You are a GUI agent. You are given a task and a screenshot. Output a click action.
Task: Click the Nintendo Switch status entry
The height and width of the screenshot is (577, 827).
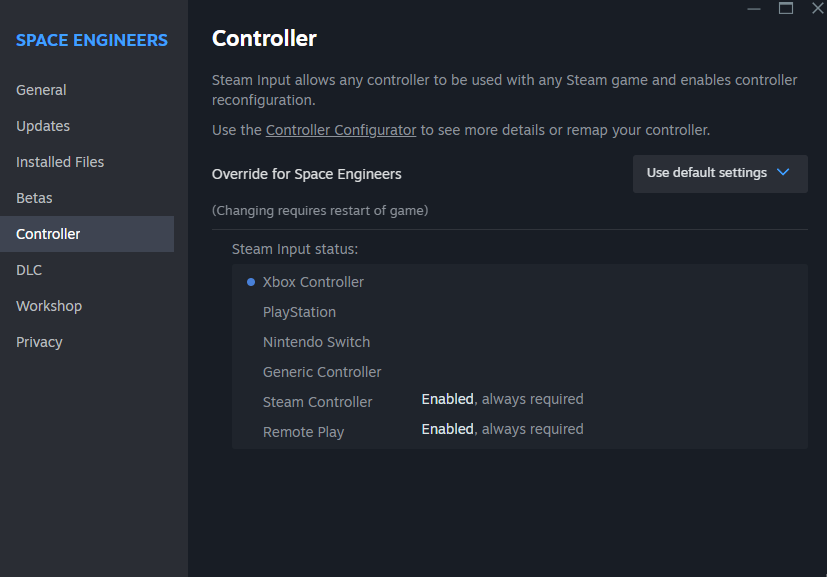pos(316,342)
